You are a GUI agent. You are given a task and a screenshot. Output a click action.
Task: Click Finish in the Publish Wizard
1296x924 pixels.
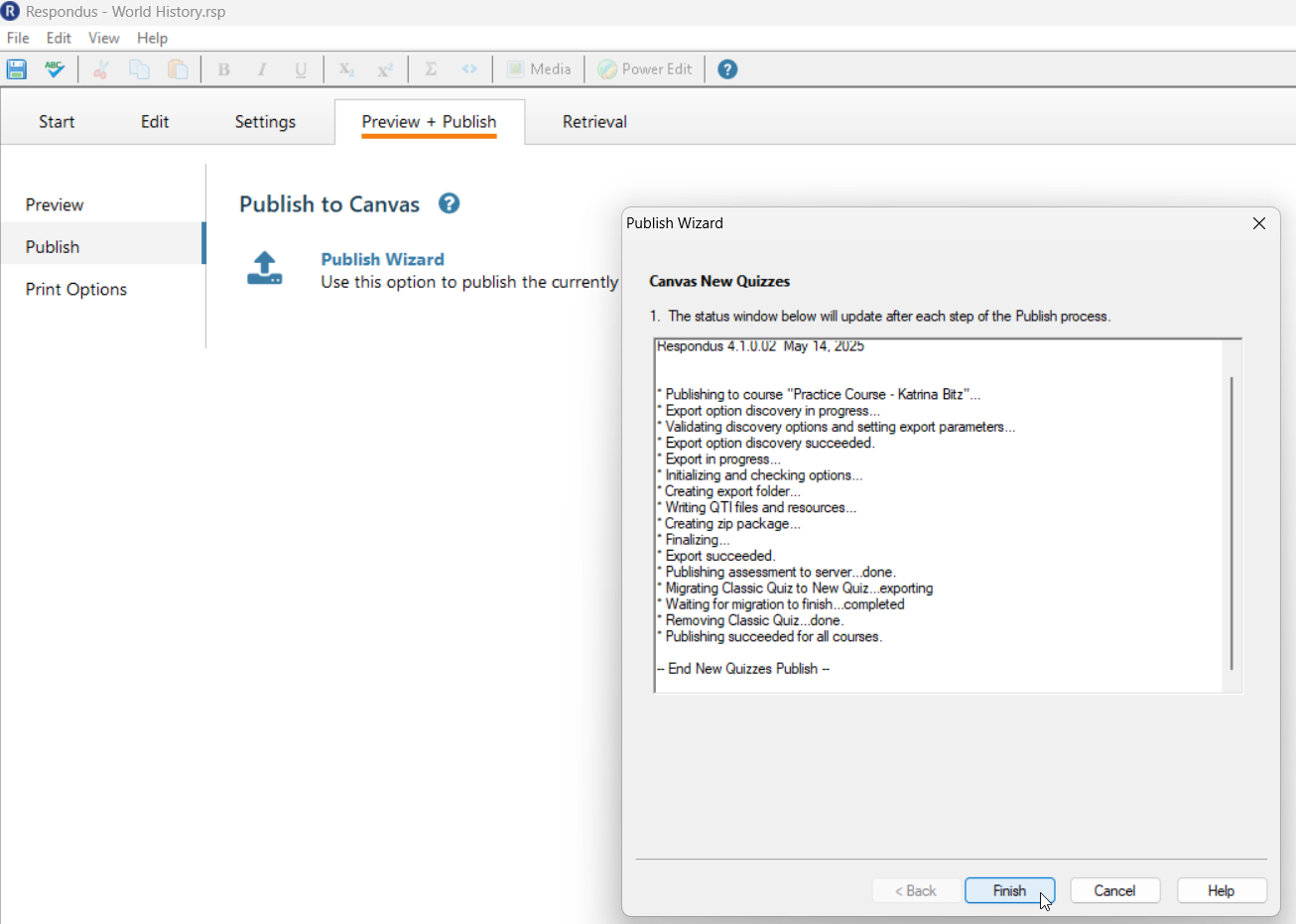1009,890
